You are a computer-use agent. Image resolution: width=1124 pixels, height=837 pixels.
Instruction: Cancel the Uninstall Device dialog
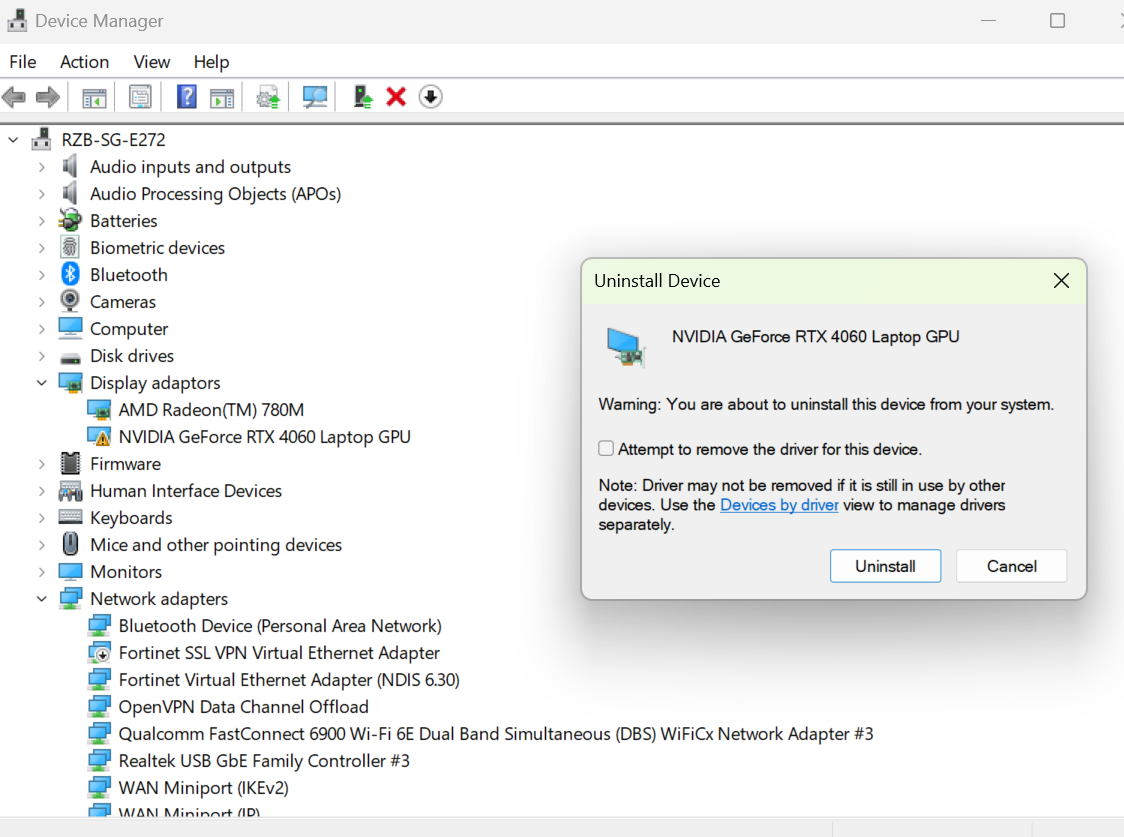(1011, 566)
